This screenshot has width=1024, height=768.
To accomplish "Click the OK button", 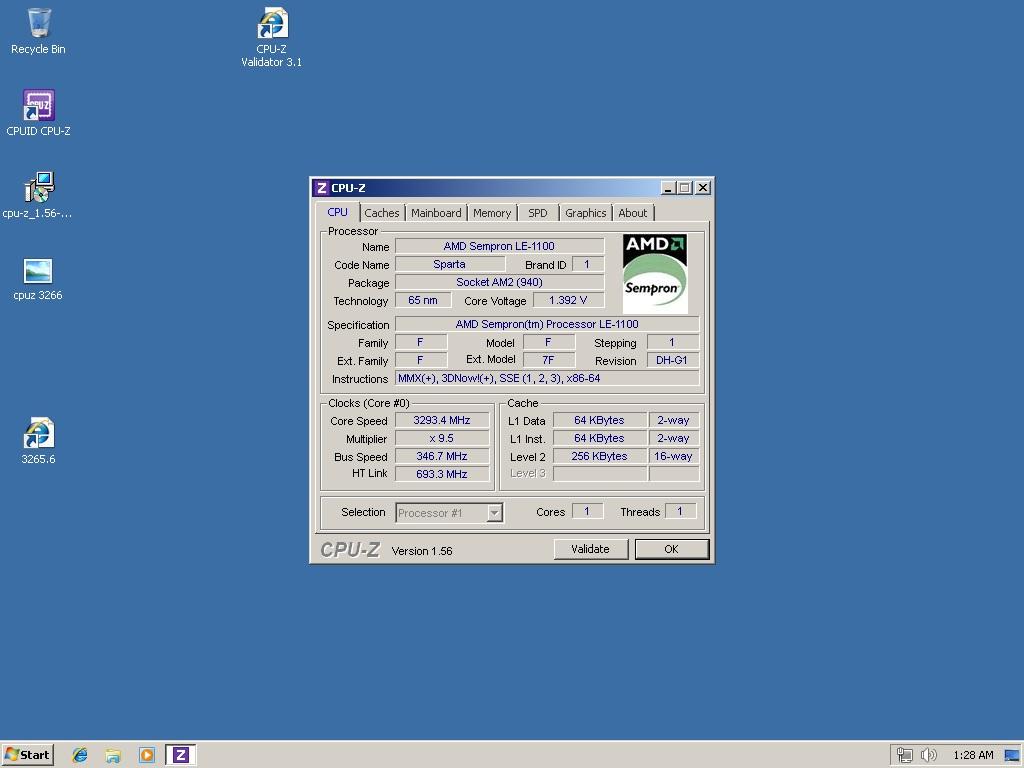I will [671, 549].
